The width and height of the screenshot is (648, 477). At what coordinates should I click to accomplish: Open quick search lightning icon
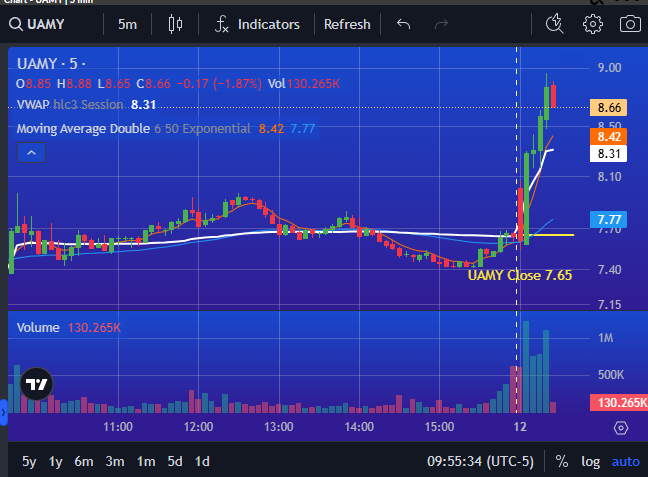pos(554,24)
